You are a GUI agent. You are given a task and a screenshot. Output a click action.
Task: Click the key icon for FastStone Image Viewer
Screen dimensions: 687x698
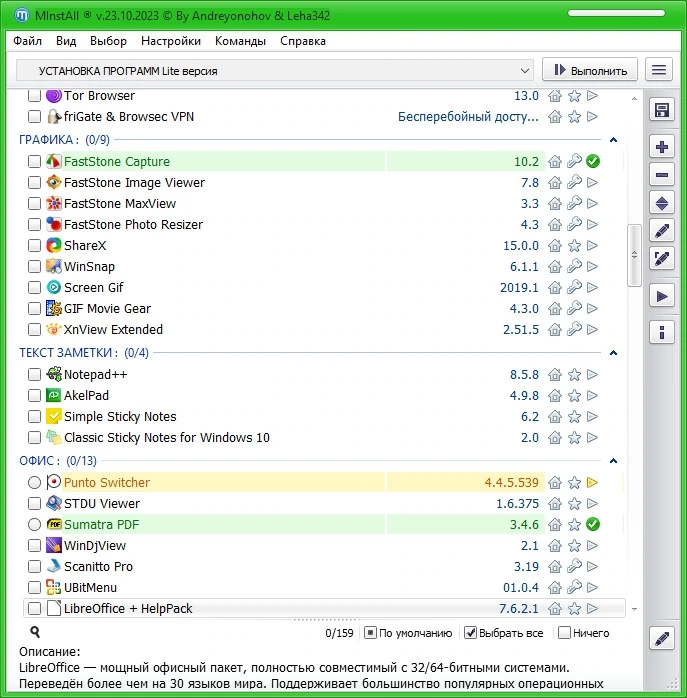pyautogui.click(x=574, y=182)
